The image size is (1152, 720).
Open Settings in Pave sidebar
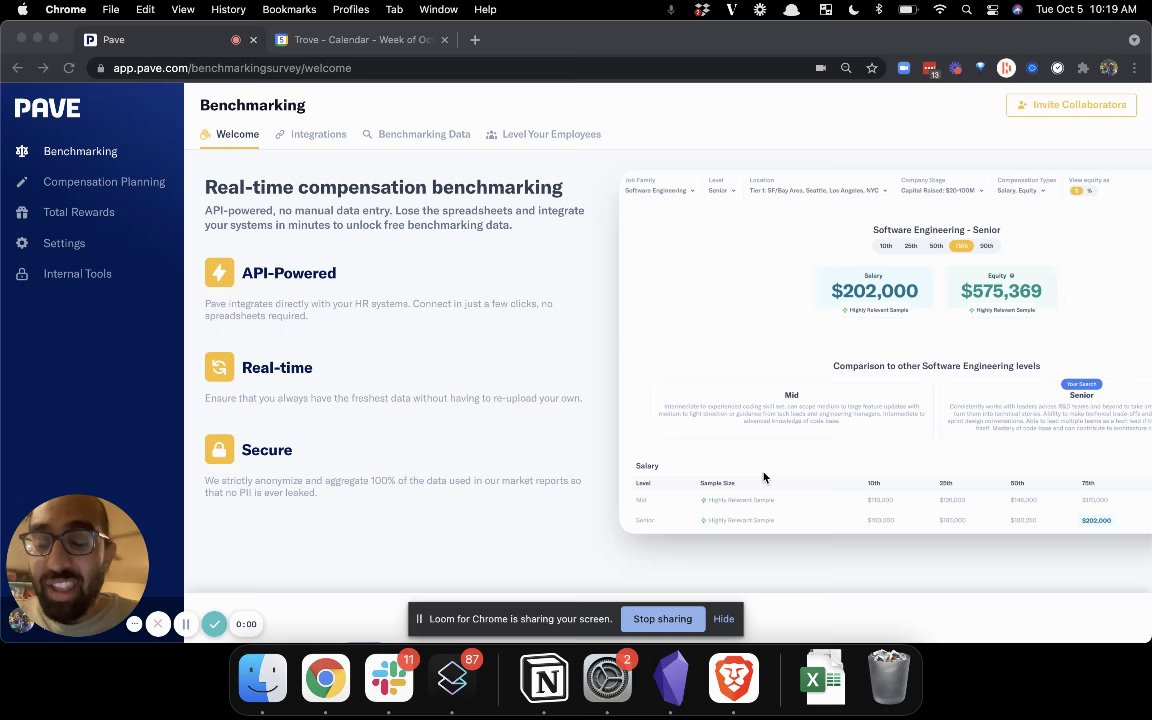point(64,243)
